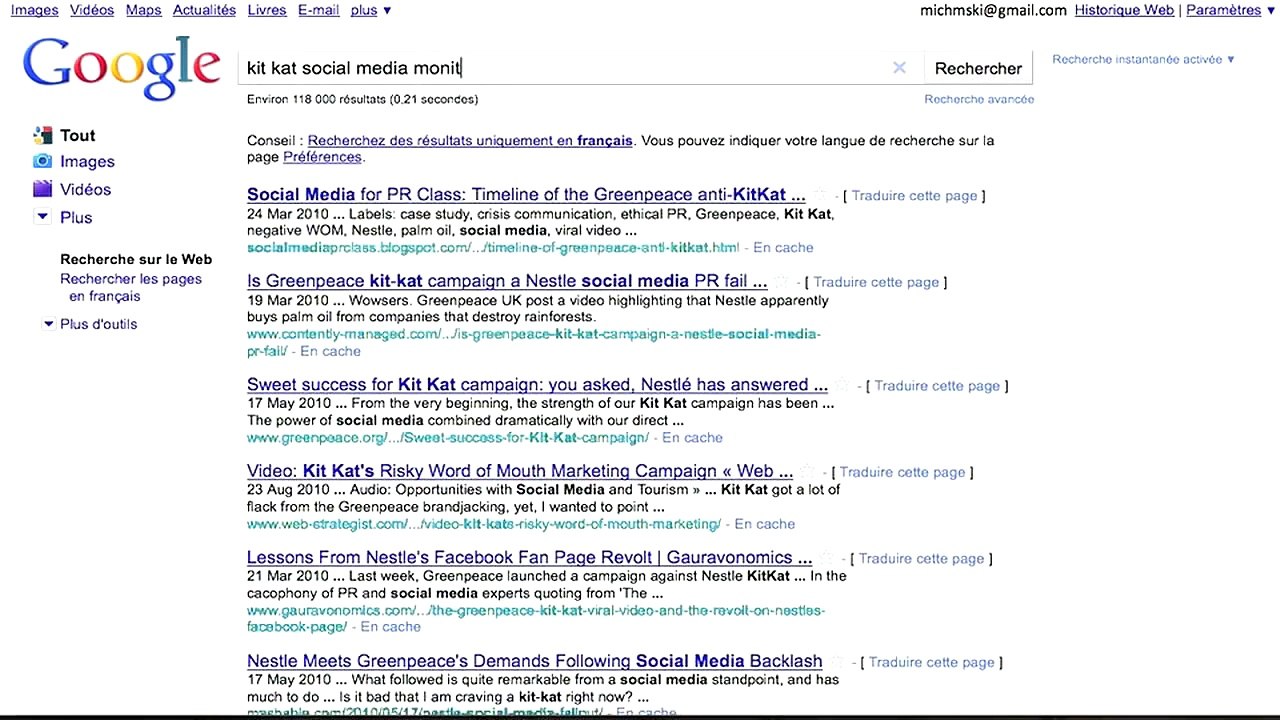This screenshot has height=720, width=1280.
Task: Select the Vidéos label in the sidebar
Action: click(x=85, y=190)
